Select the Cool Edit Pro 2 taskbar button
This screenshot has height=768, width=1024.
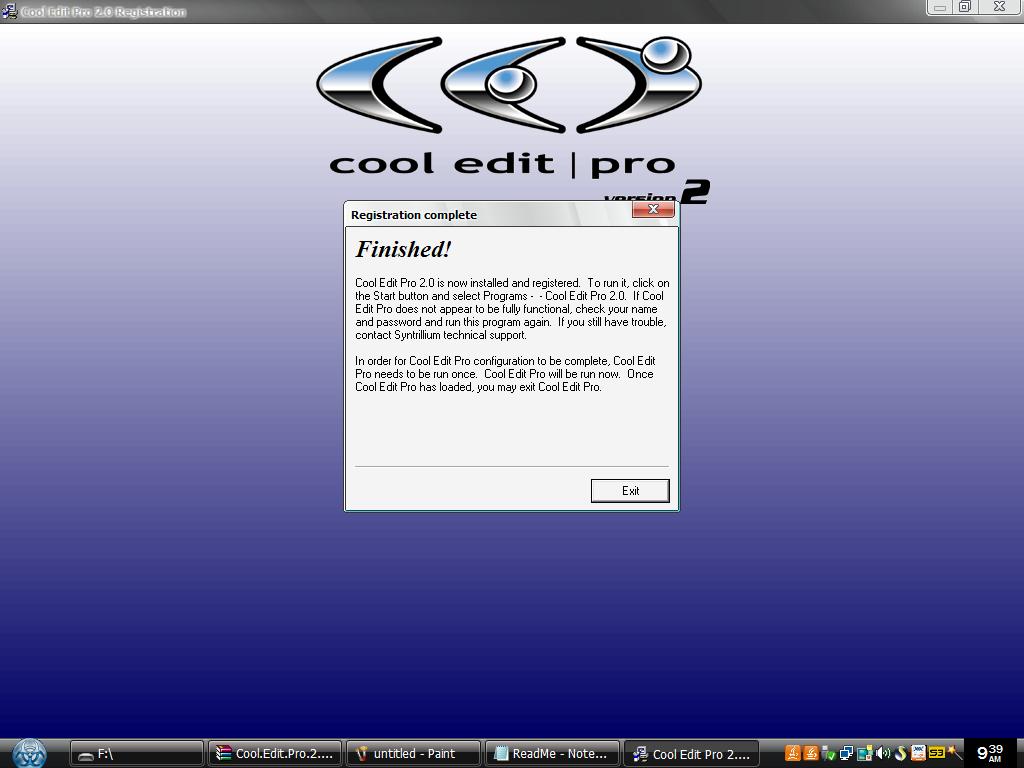(x=691, y=754)
